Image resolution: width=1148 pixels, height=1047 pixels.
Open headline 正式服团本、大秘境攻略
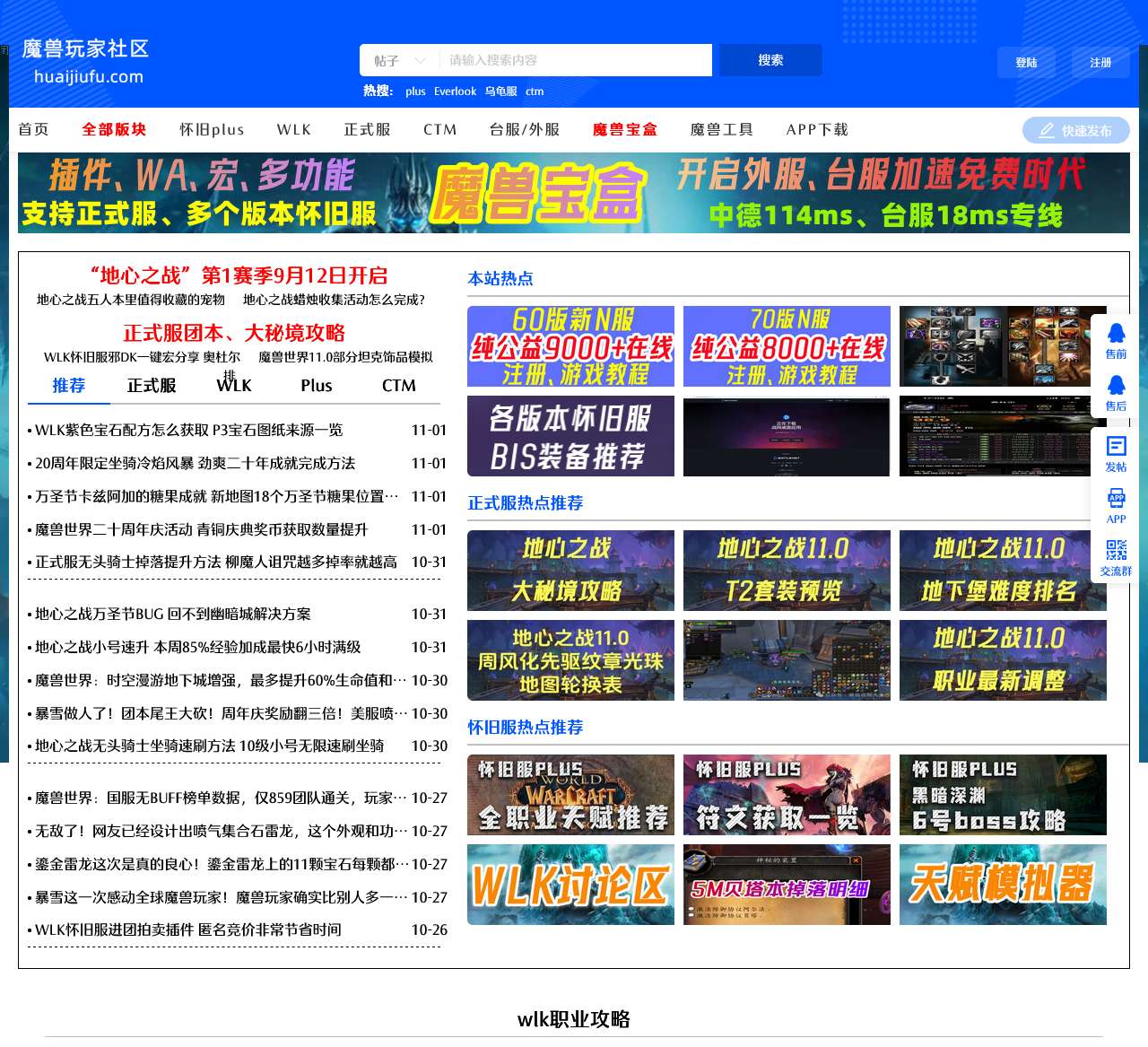click(x=234, y=333)
